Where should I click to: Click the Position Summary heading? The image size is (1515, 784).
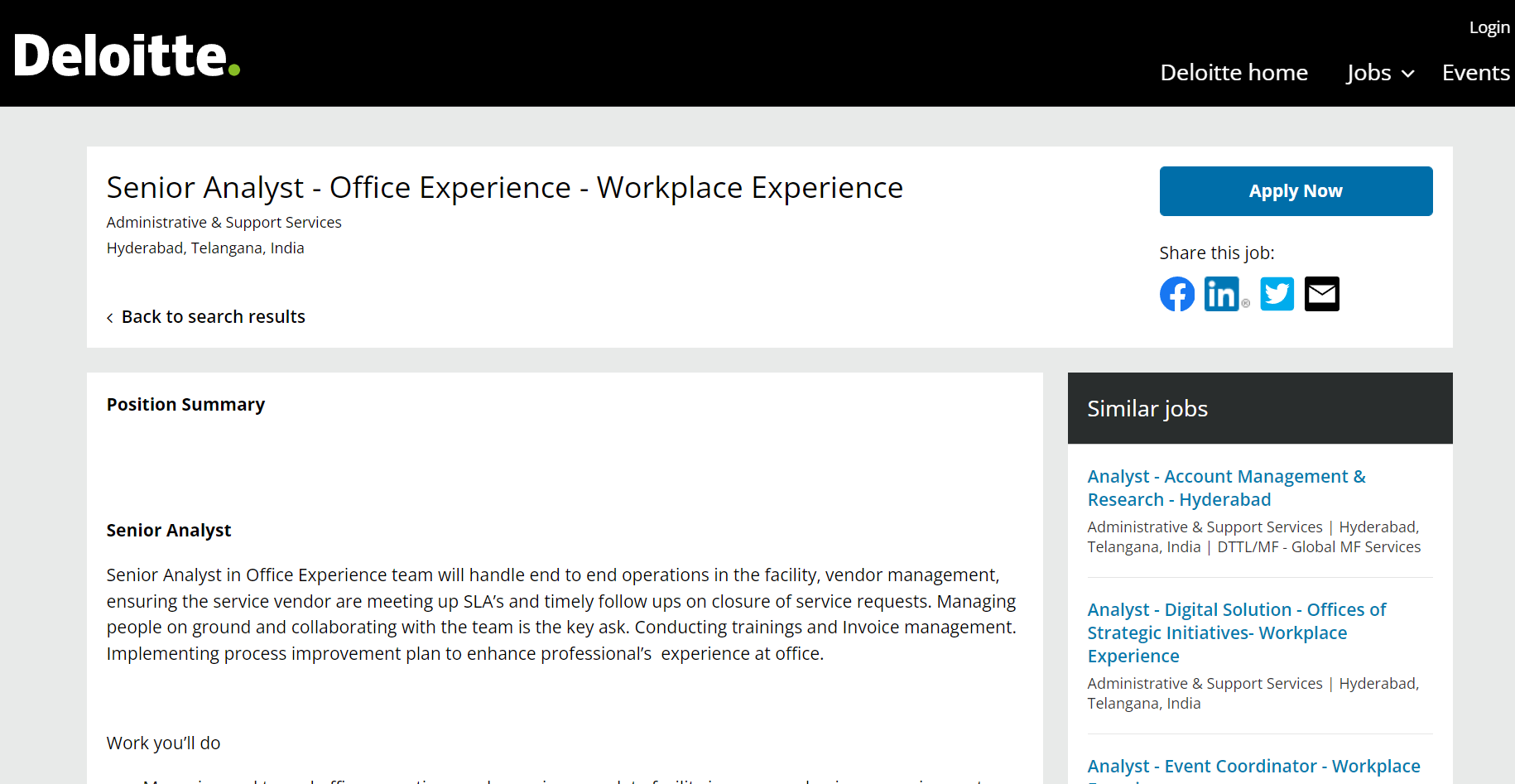pyautogui.click(x=185, y=404)
